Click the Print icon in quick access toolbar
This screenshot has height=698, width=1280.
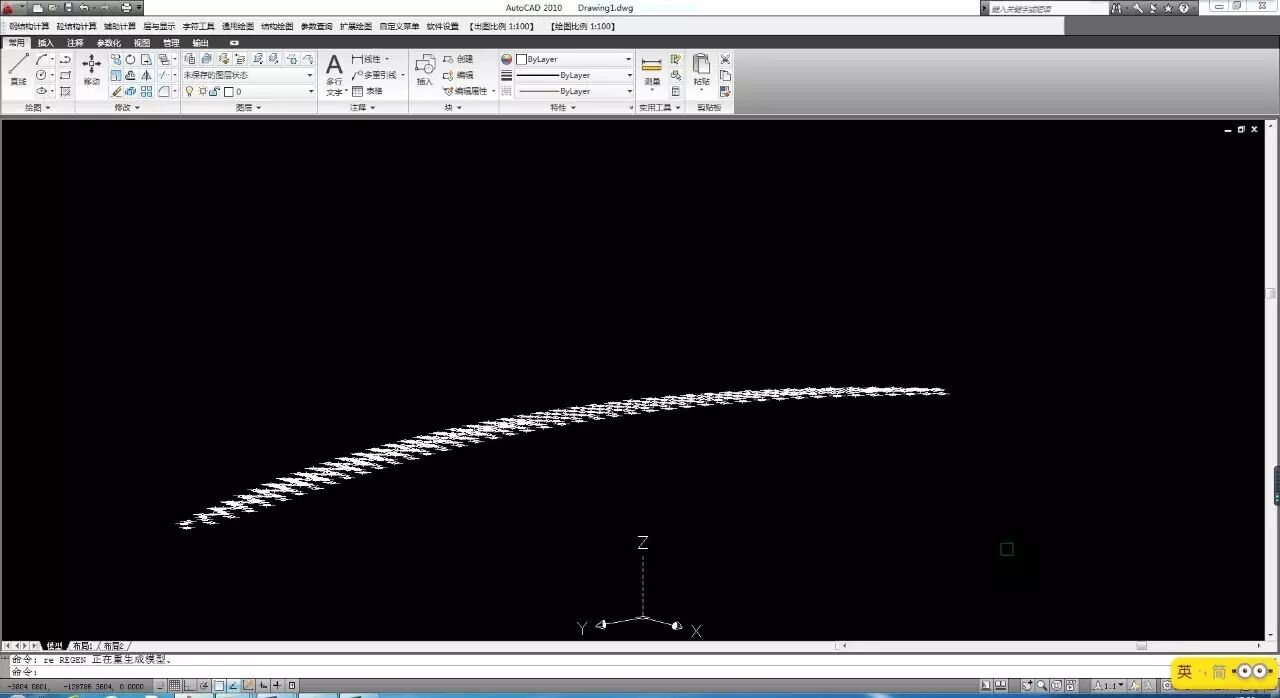pos(126,7)
